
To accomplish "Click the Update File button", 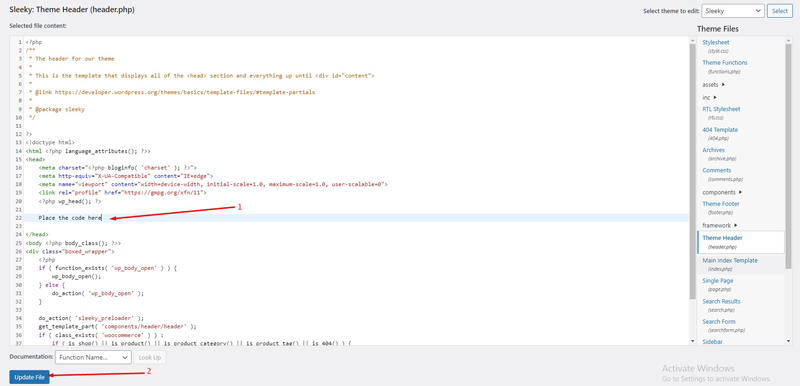I will point(29,377).
